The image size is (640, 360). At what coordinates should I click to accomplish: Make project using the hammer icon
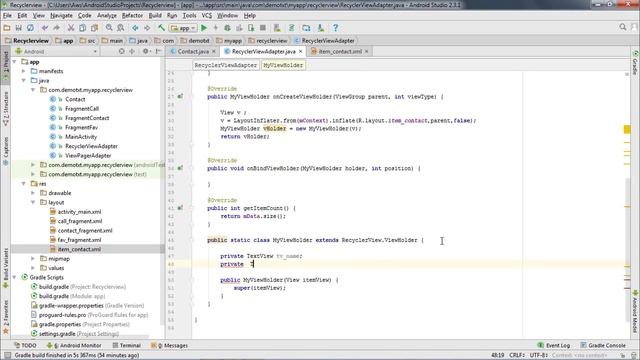click(161, 28)
